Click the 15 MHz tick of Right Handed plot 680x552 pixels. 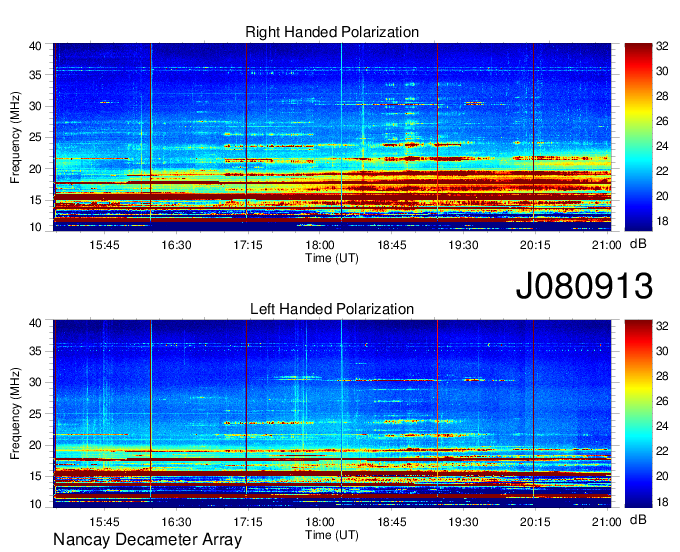coord(35,200)
